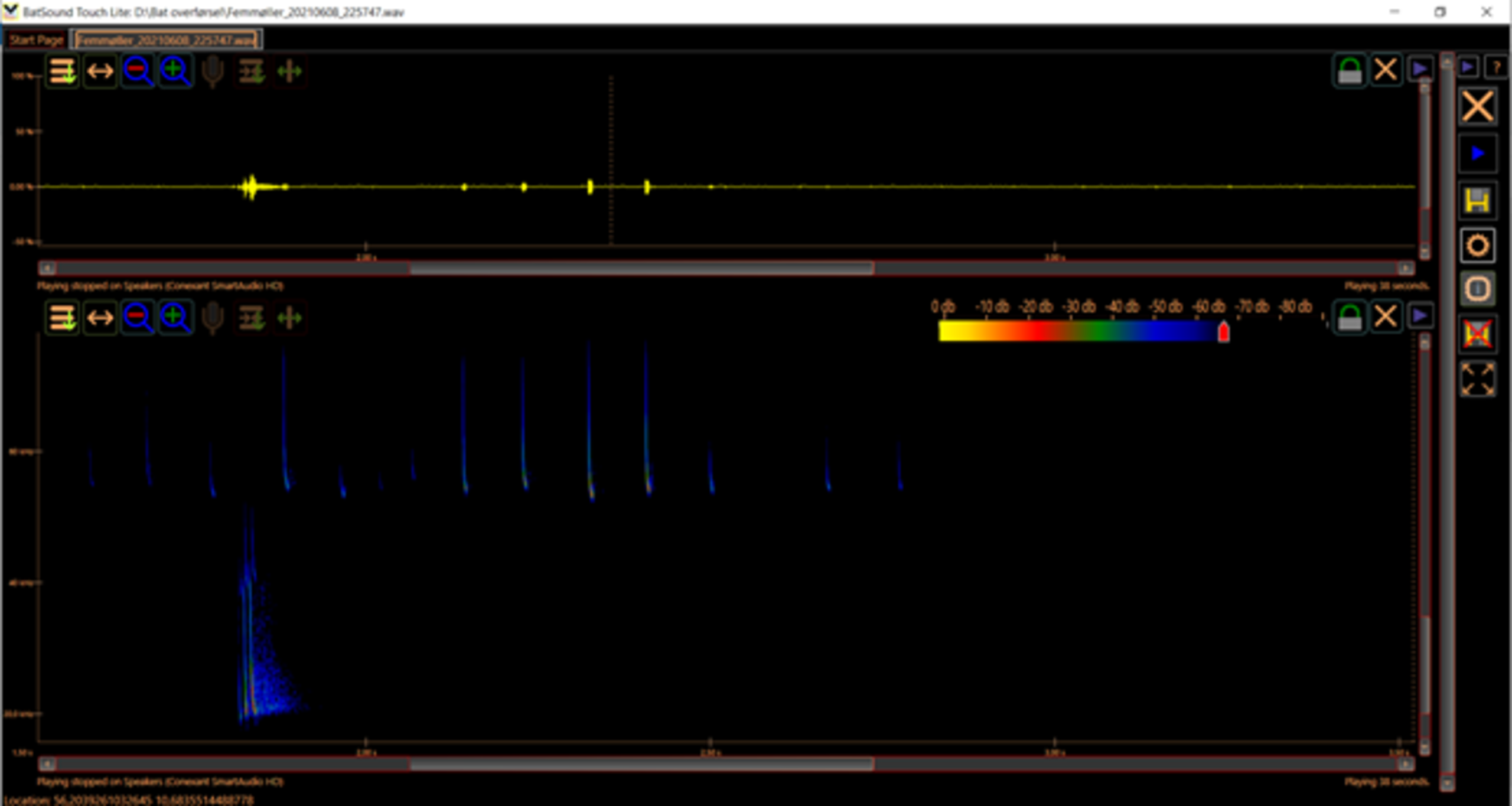Expand the purple arrow on spectrogram panel
Screen dimensions: 1512x806
(x=1420, y=316)
